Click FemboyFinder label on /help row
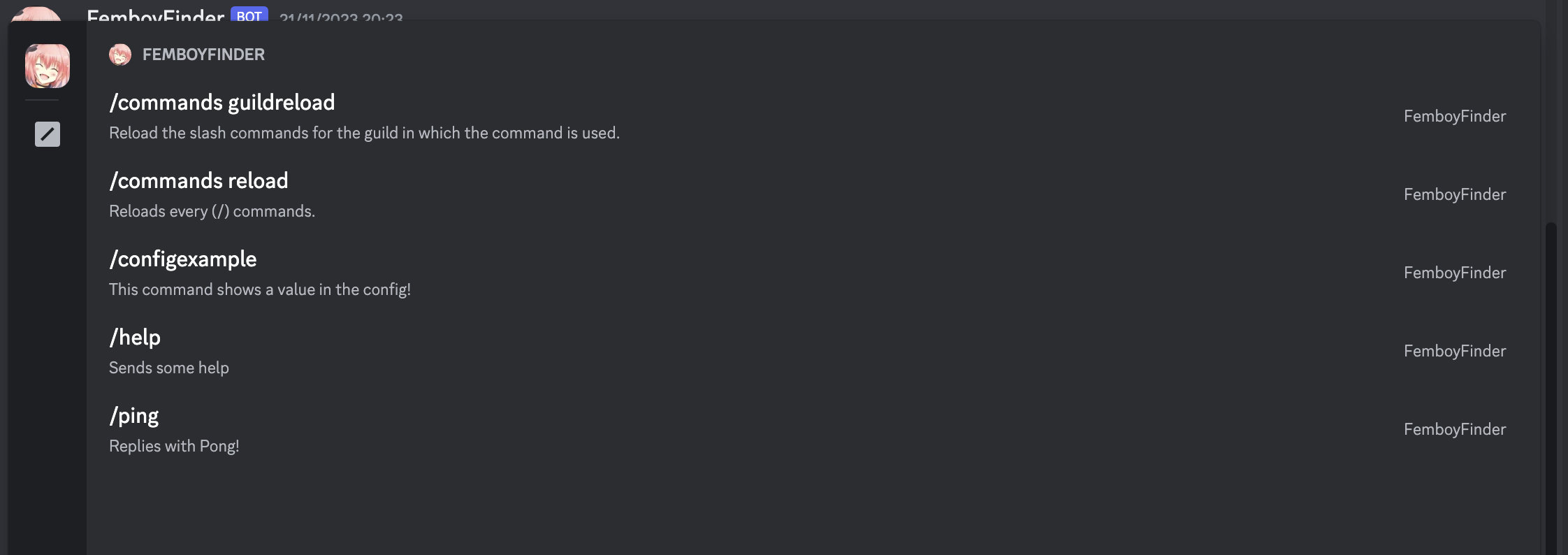Image resolution: width=1568 pixels, height=555 pixels. pyautogui.click(x=1455, y=351)
